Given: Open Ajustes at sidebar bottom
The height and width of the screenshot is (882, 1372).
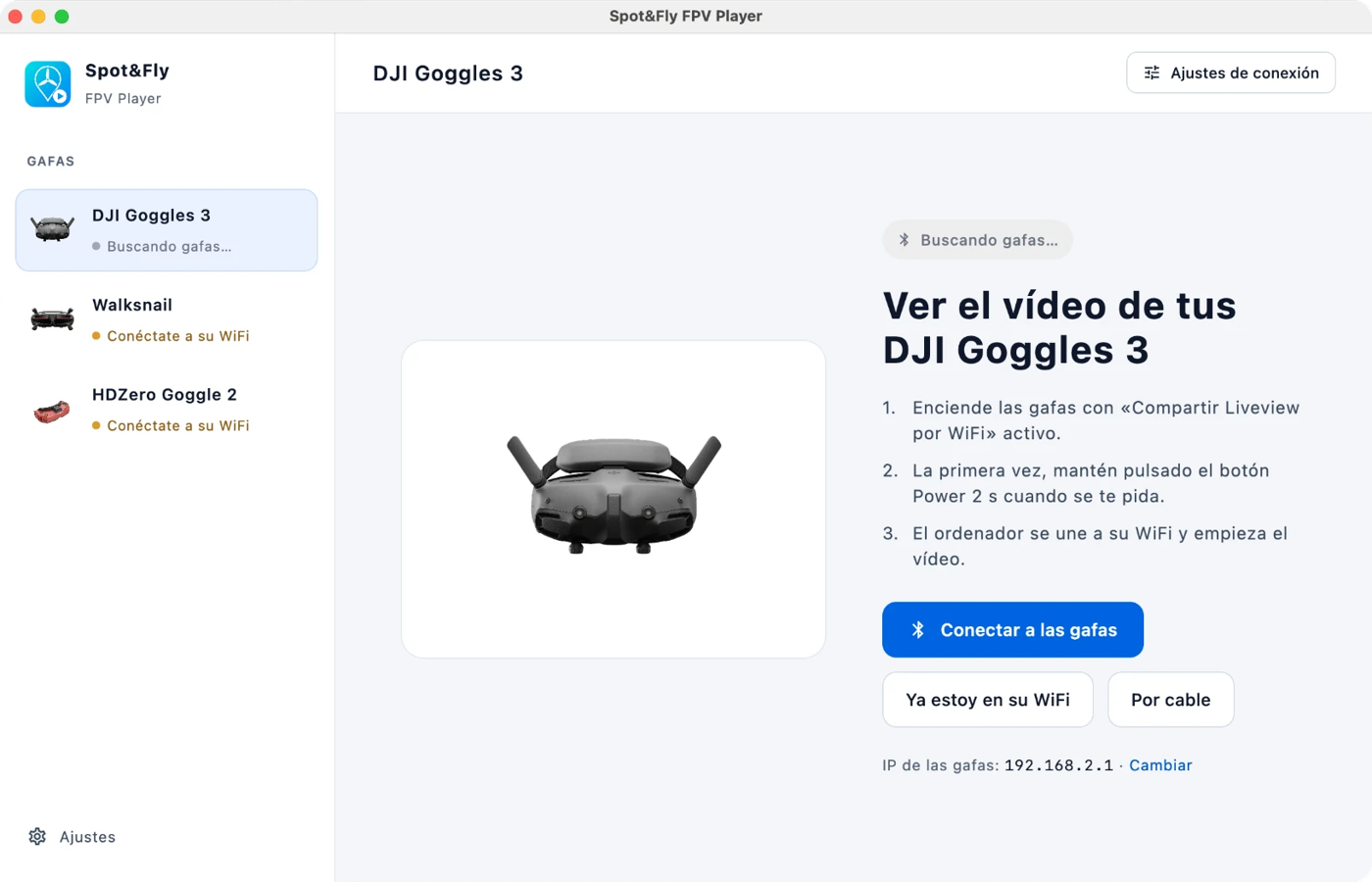Looking at the screenshot, I should 73,837.
